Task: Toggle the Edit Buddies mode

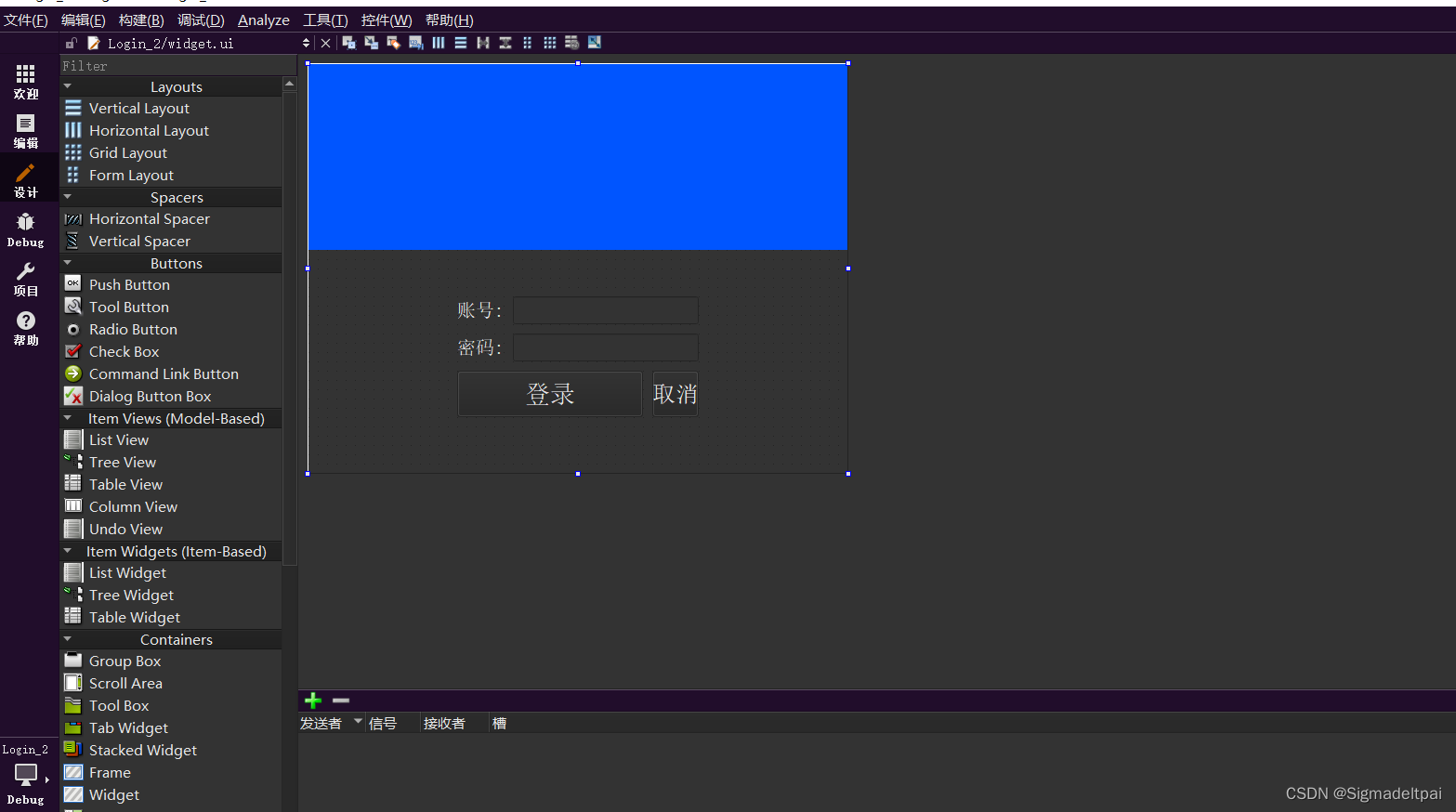Action: click(393, 42)
